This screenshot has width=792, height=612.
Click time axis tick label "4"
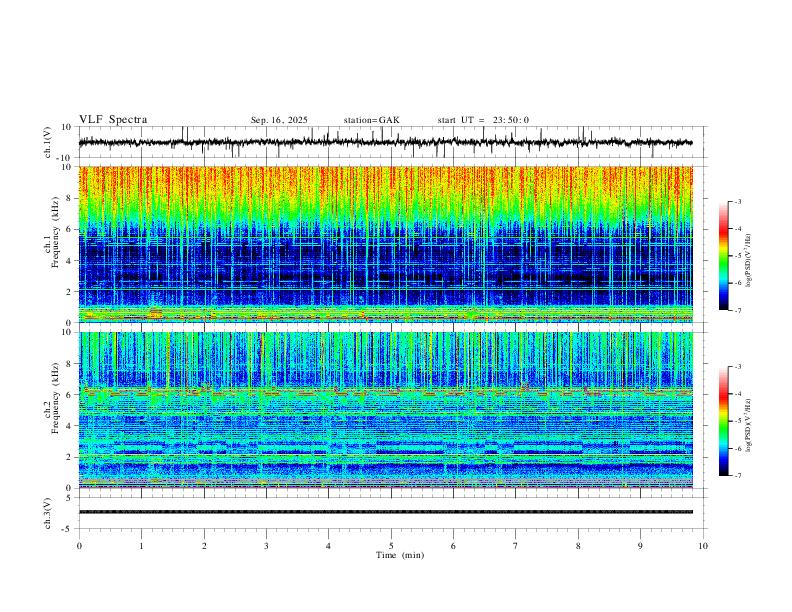pos(328,546)
